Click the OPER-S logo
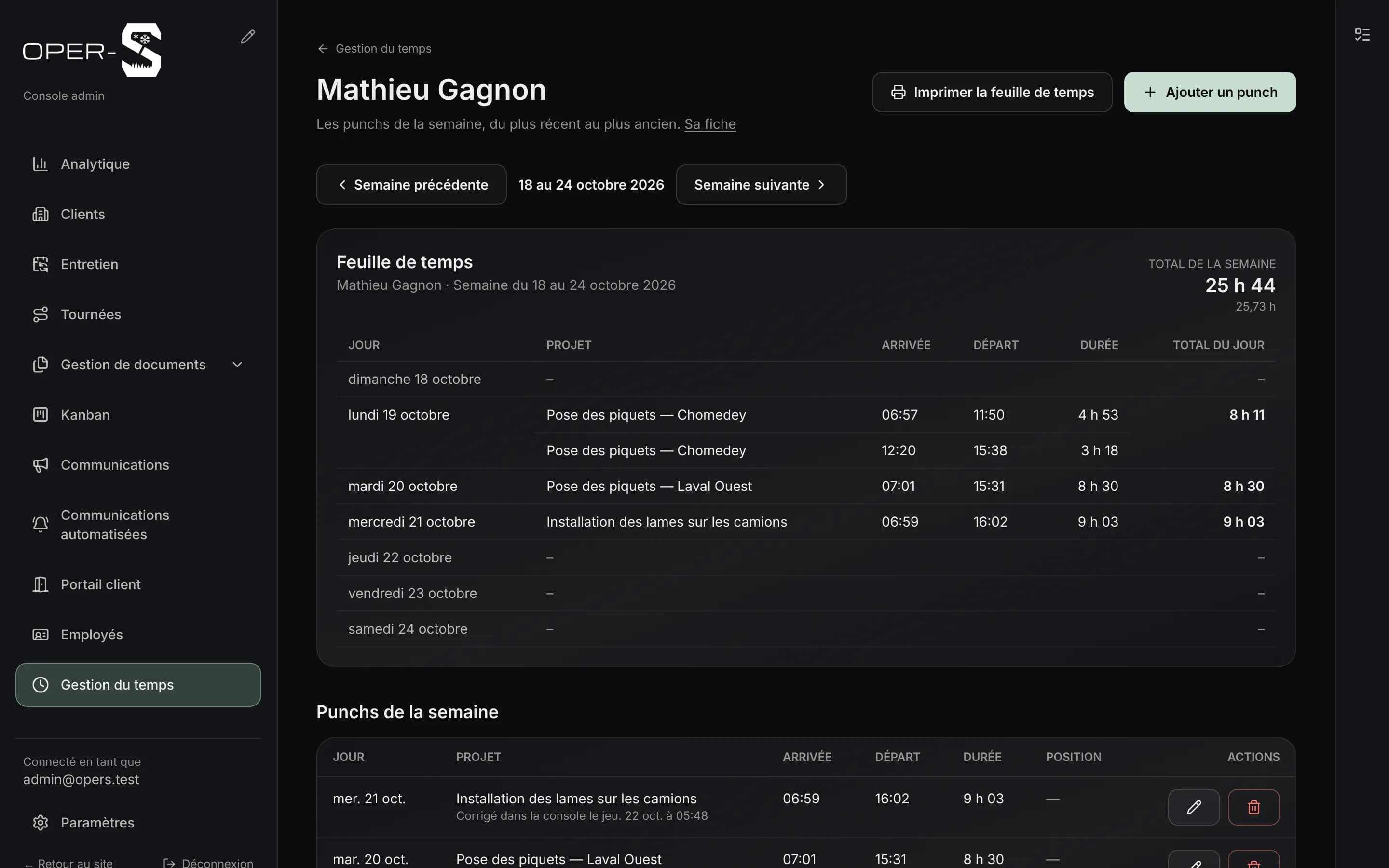 pyautogui.click(x=92, y=51)
